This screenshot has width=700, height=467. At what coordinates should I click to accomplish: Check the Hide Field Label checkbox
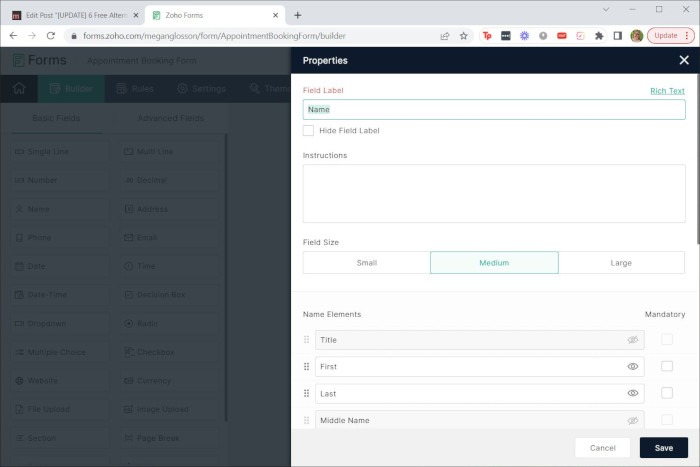308,130
